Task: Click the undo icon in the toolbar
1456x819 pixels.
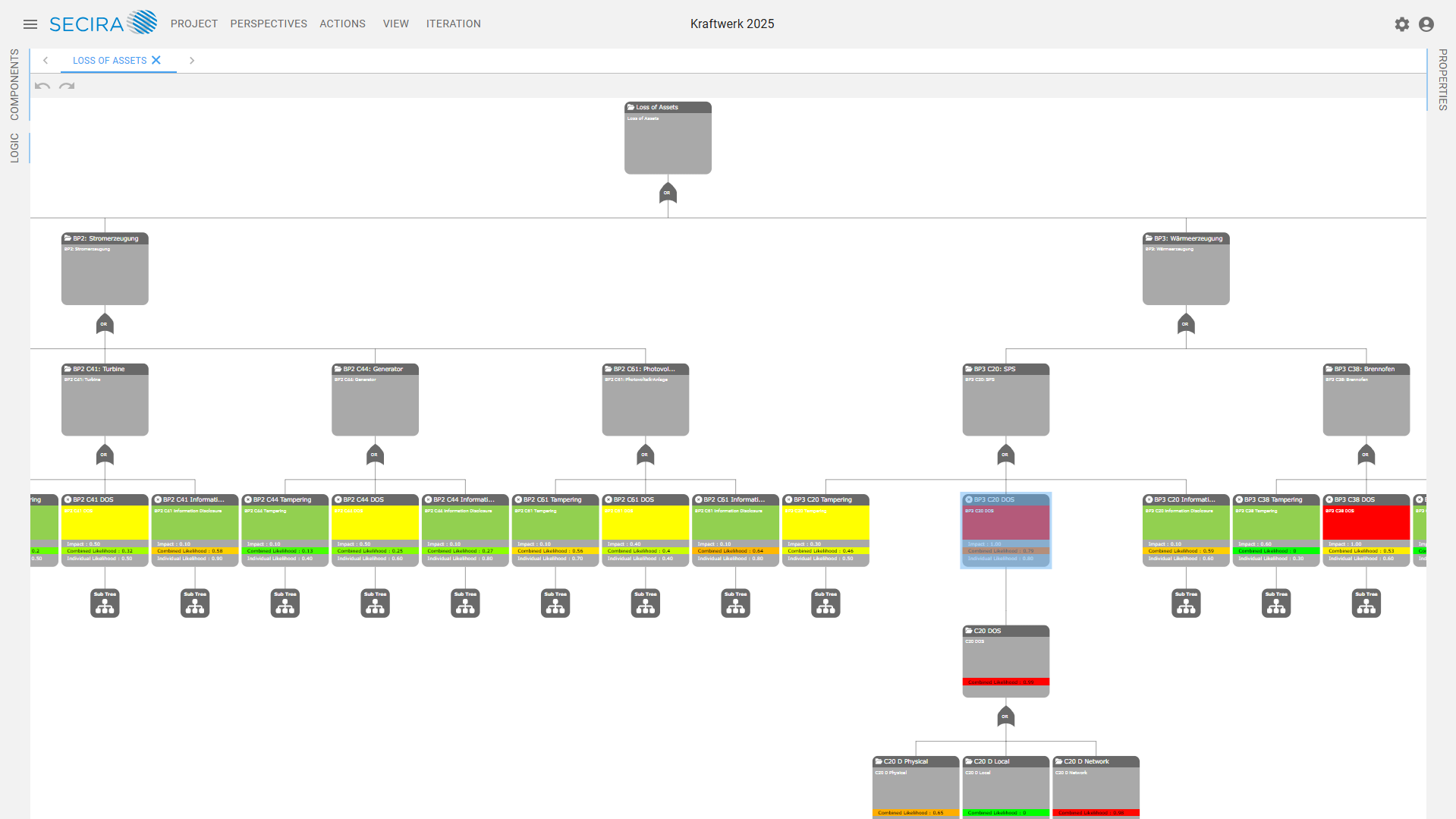Action: 42,86
